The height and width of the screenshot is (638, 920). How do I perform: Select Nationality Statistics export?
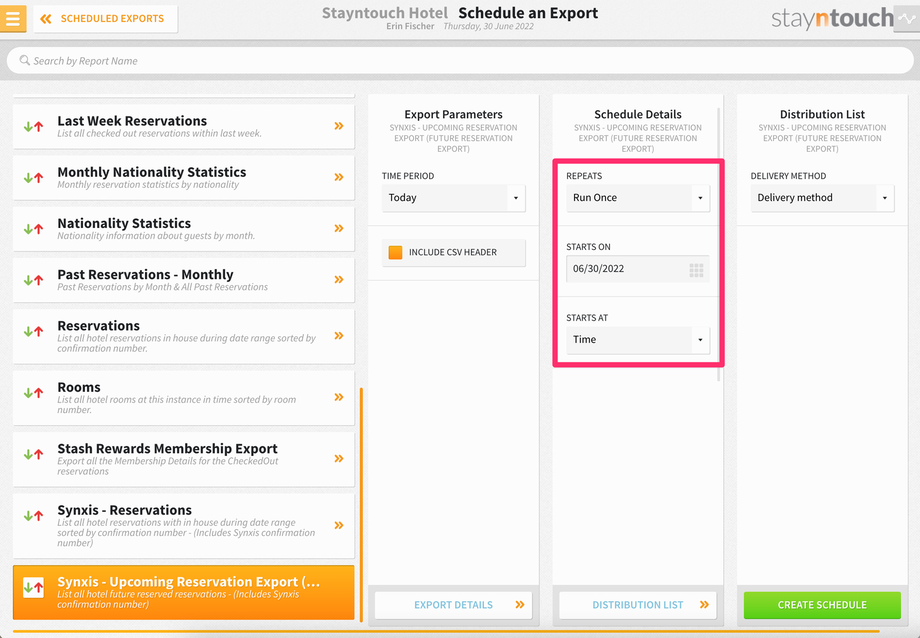coord(184,228)
